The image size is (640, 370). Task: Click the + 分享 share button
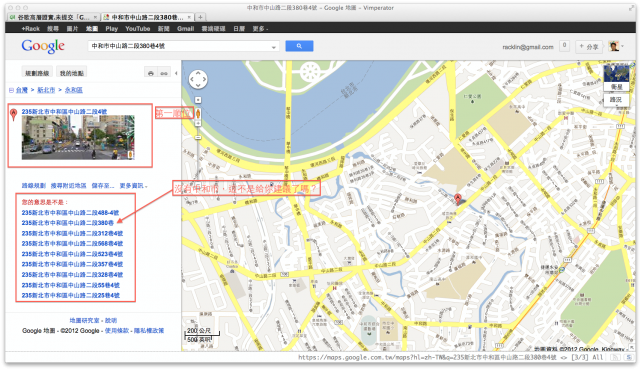pyautogui.click(x=589, y=47)
